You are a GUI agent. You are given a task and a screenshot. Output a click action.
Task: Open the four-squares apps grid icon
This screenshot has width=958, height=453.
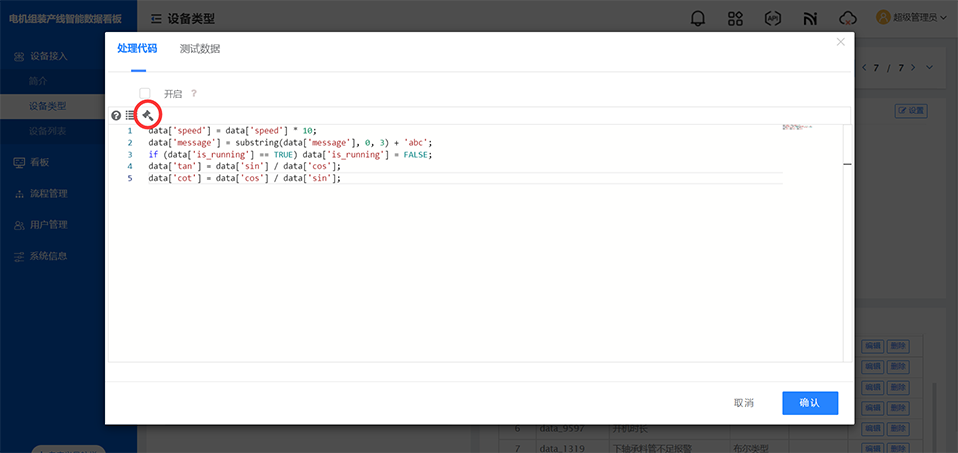(x=735, y=18)
